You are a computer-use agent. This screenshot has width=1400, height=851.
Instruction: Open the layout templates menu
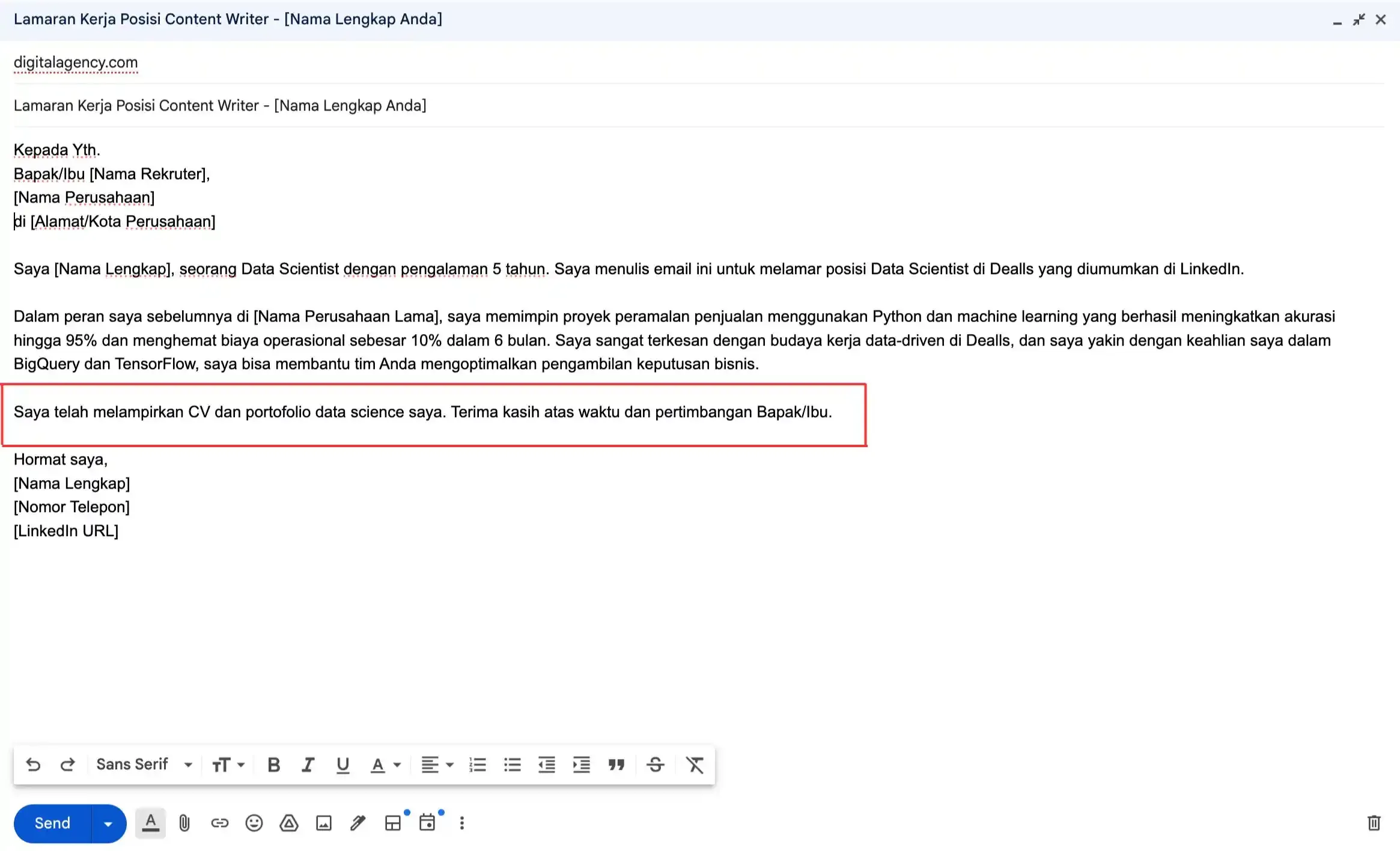(393, 823)
